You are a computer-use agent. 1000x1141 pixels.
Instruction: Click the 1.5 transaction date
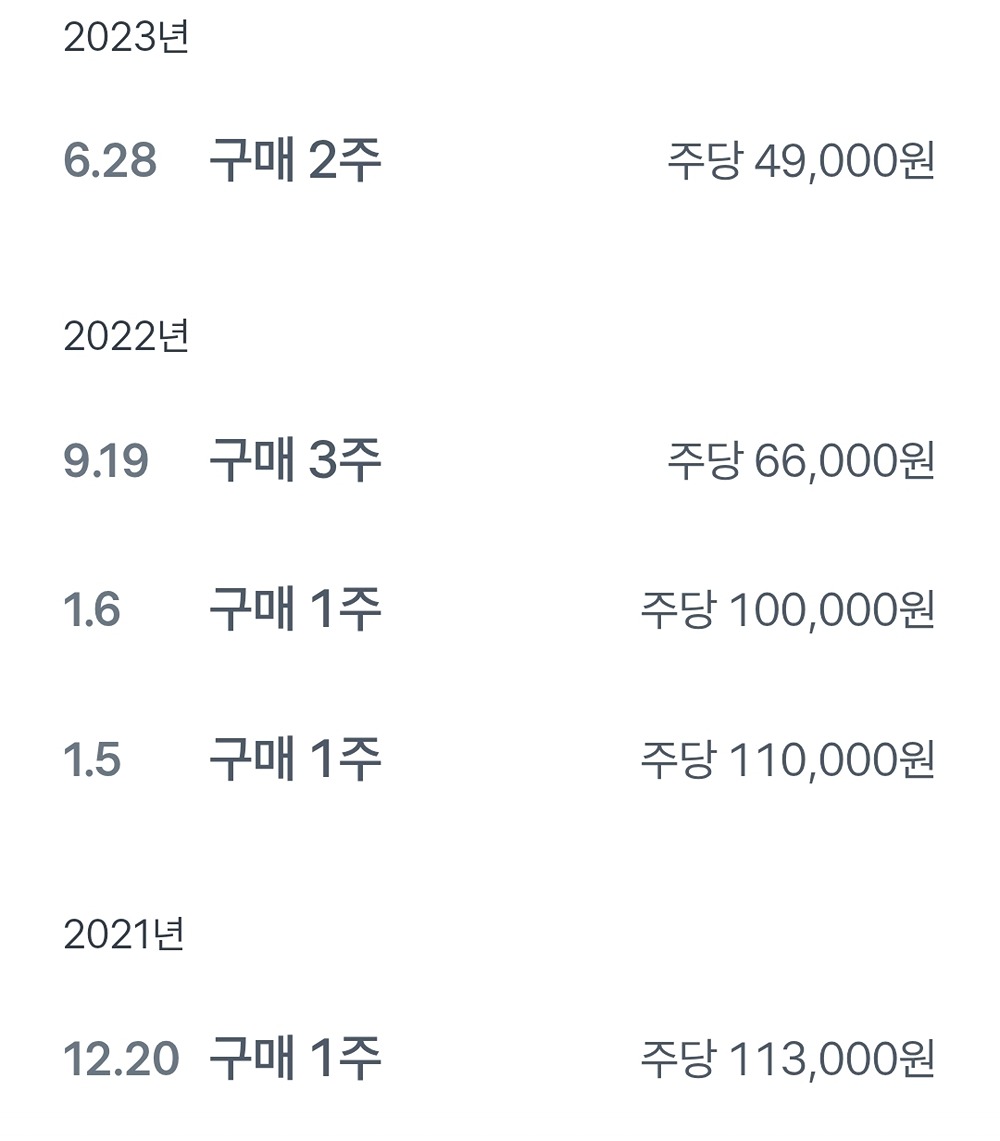click(x=92, y=760)
